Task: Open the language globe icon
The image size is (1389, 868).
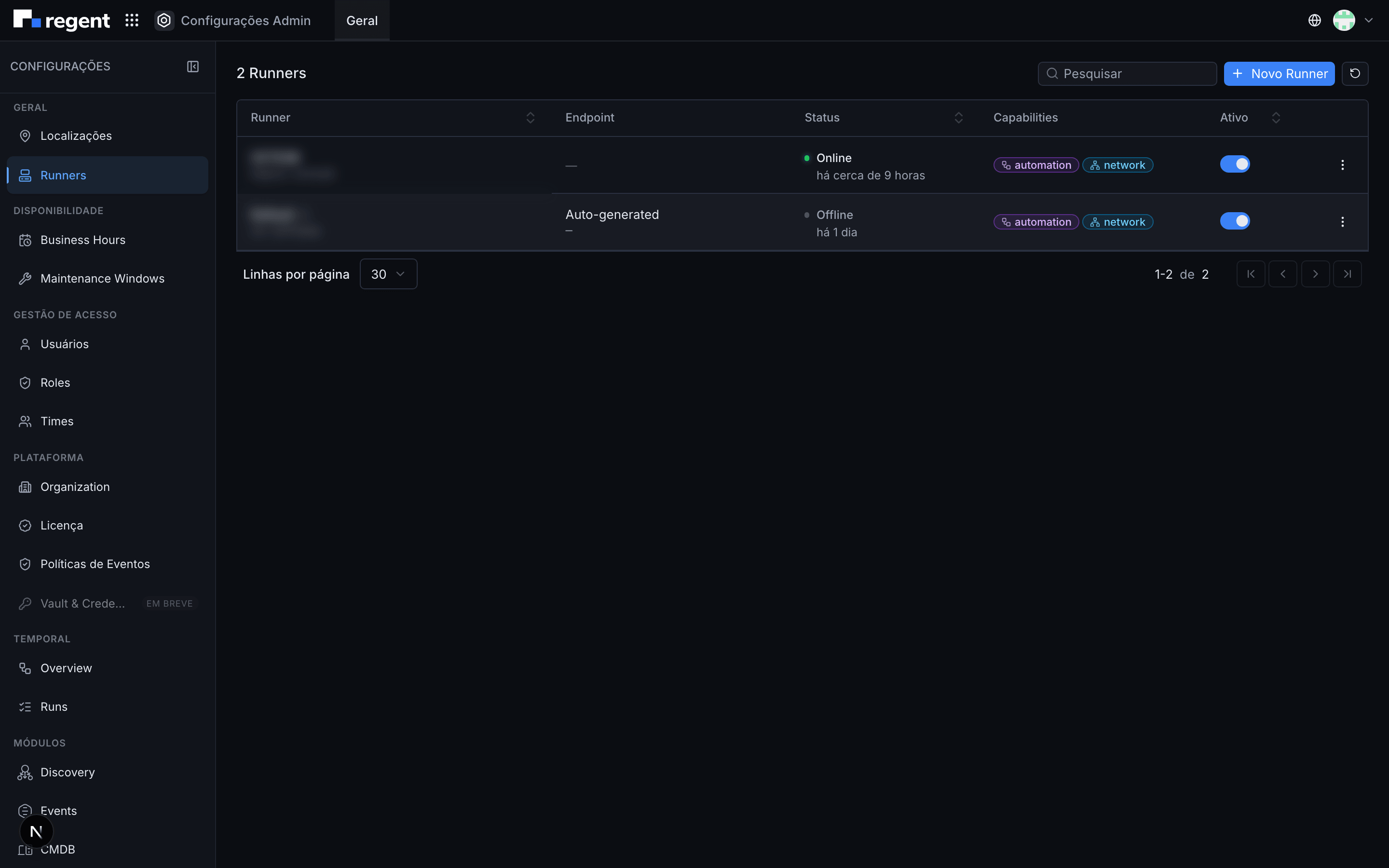Action: (x=1314, y=21)
